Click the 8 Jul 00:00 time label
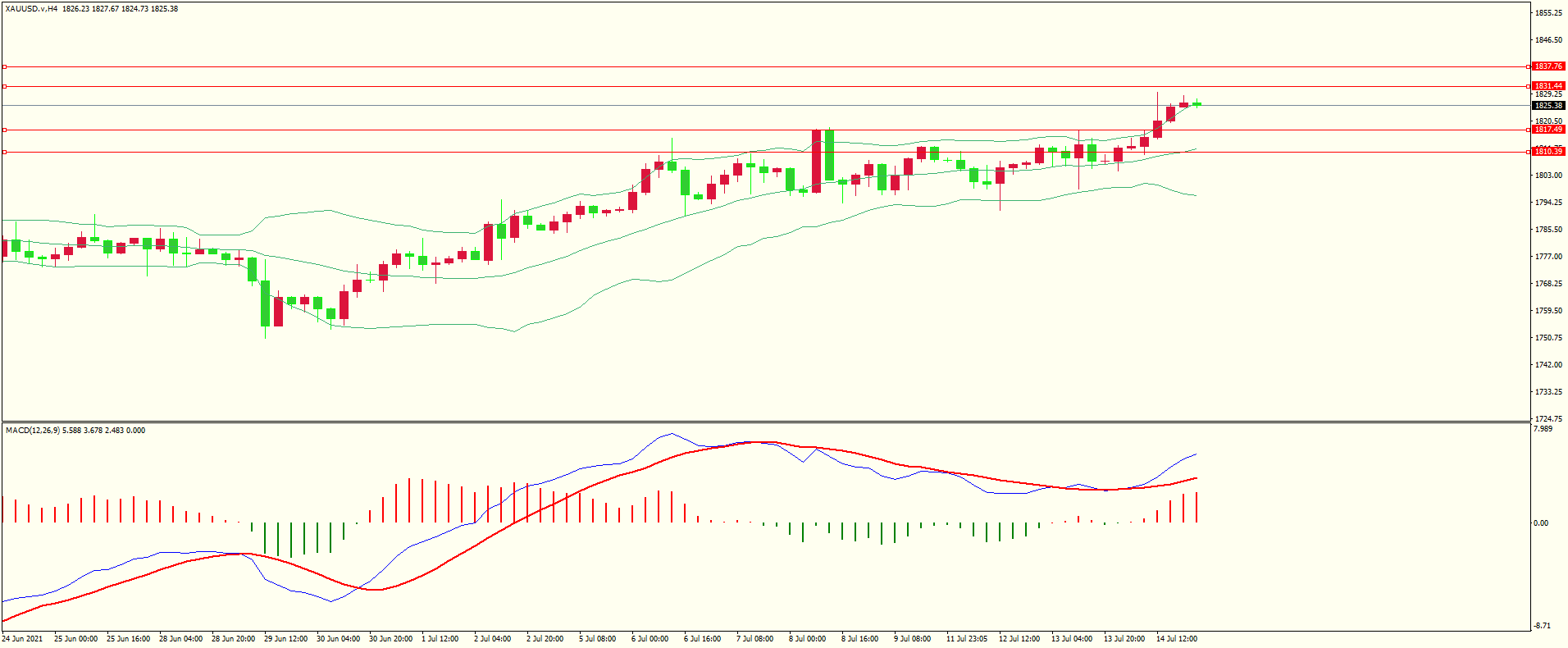 point(807,639)
